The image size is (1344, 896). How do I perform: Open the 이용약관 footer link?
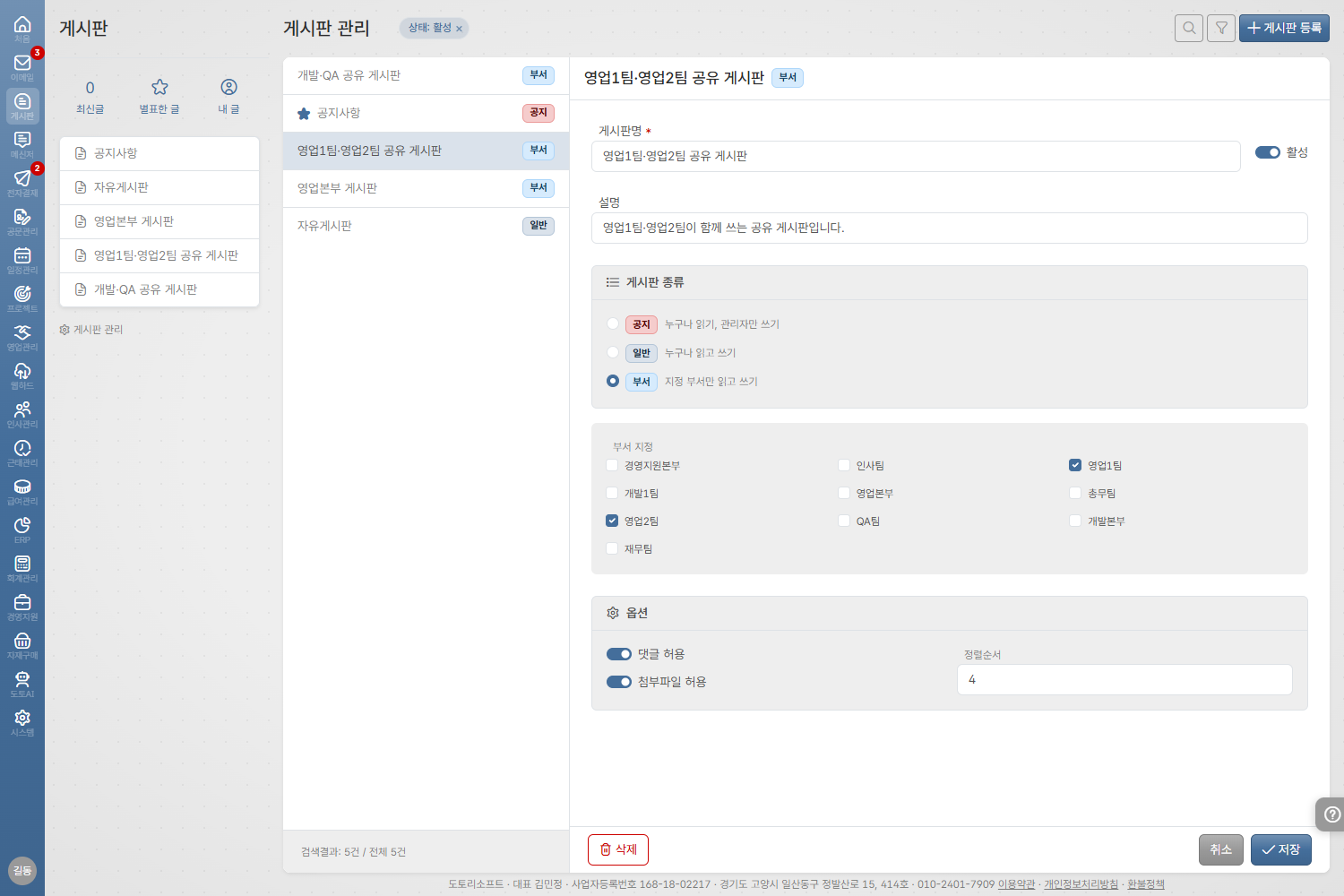click(1016, 884)
